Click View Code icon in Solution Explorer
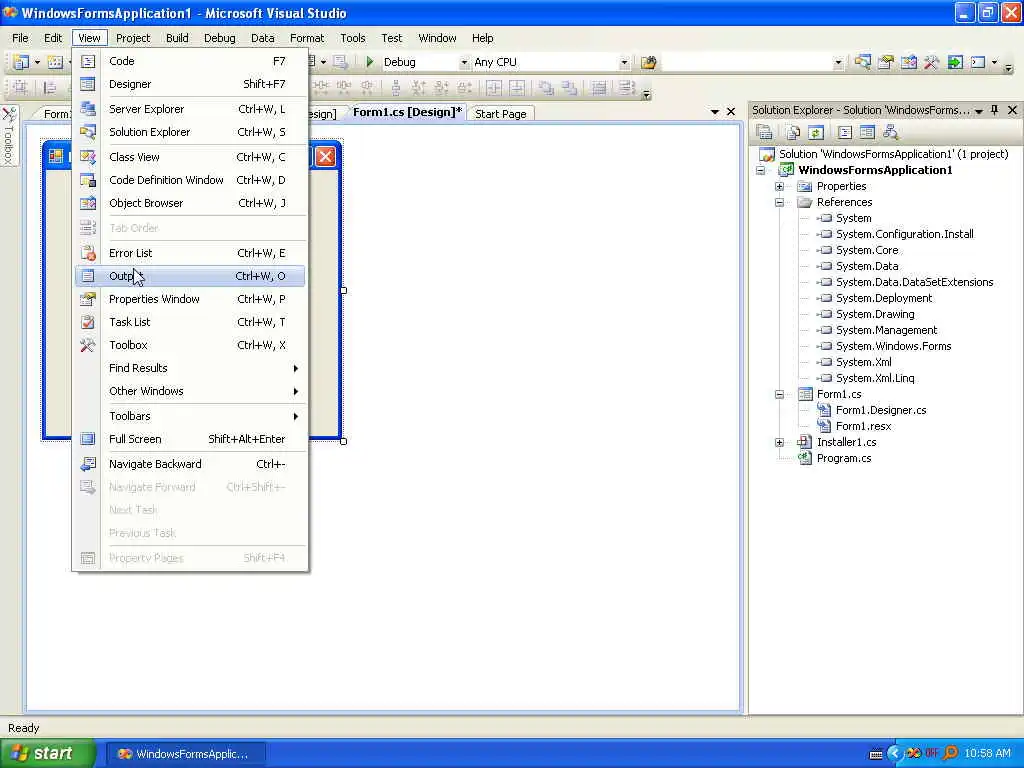Image resolution: width=1024 pixels, height=768 pixels. 845,133
